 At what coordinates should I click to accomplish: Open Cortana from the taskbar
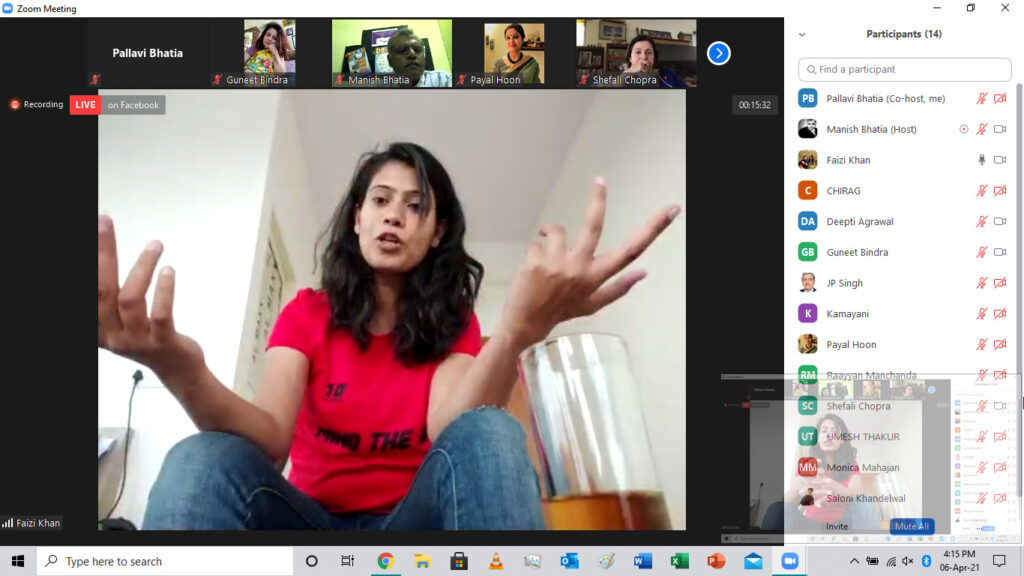[312, 561]
